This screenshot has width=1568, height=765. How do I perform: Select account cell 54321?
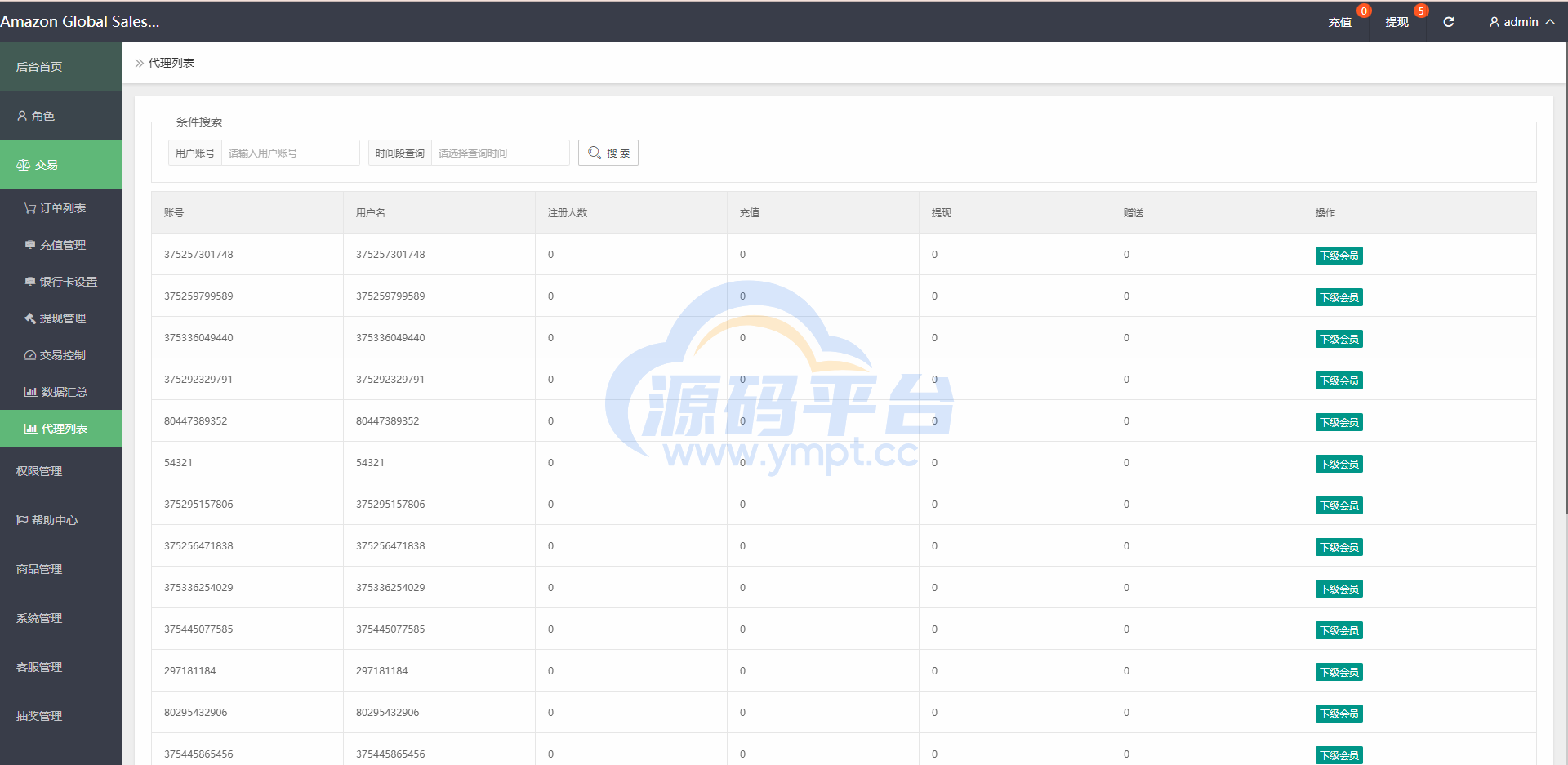click(247, 463)
